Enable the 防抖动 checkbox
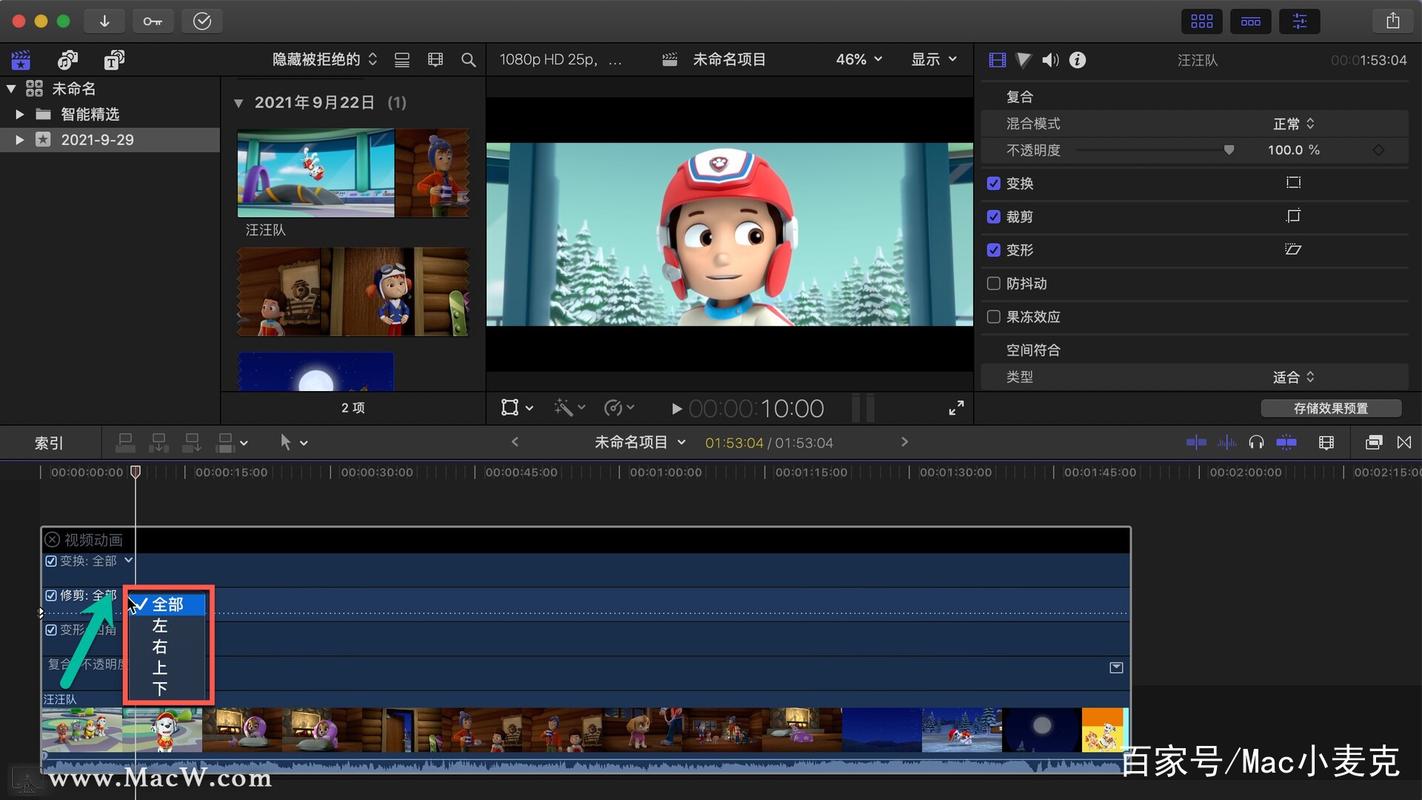Image resolution: width=1422 pixels, height=800 pixels. point(993,283)
